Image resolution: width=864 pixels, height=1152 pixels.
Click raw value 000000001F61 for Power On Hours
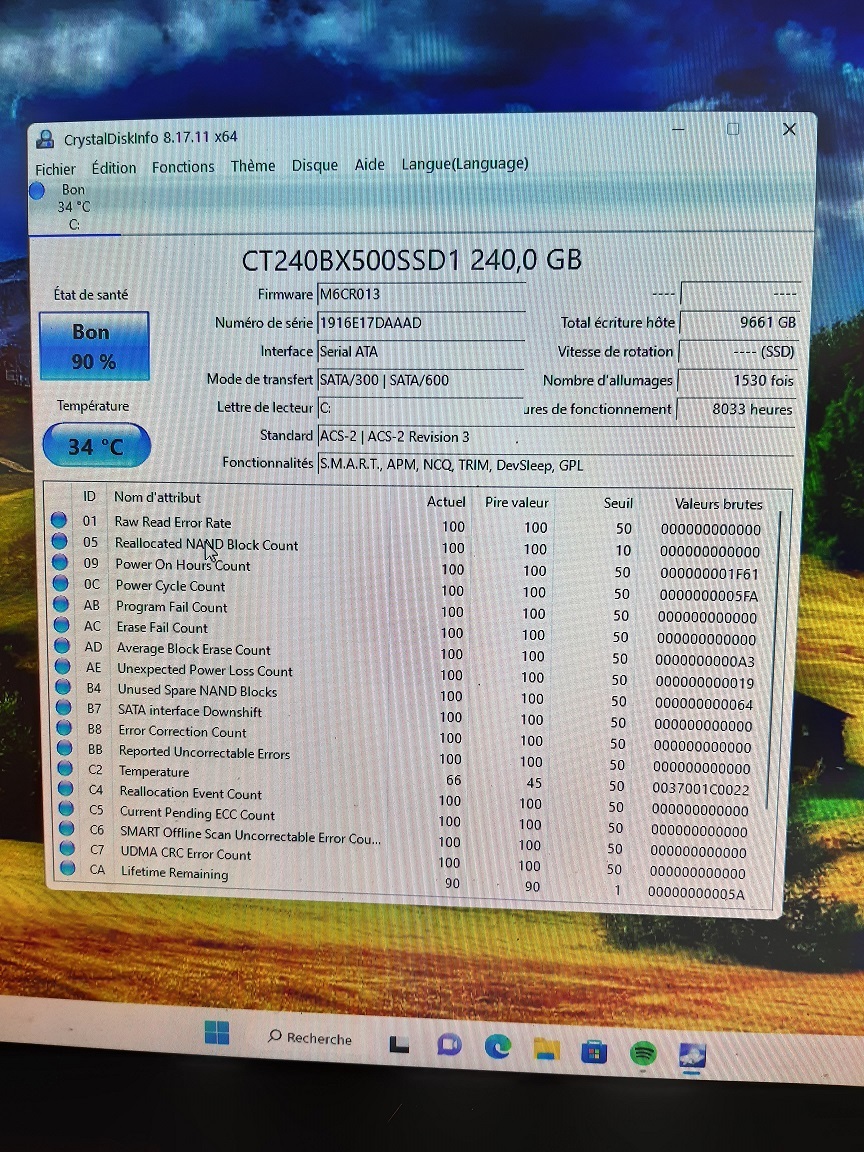[x=709, y=574]
